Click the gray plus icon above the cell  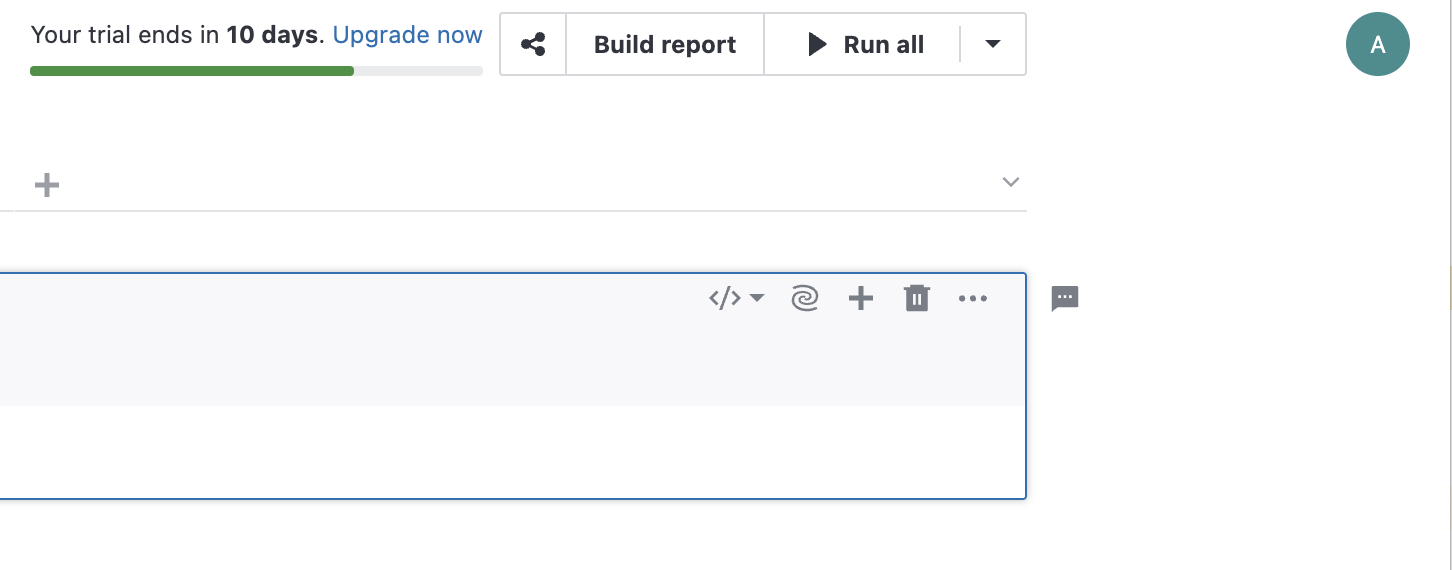[x=47, y=185]
